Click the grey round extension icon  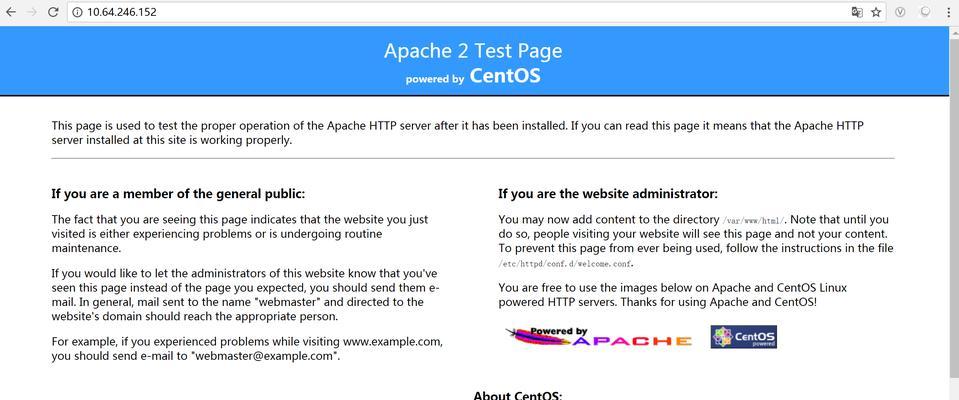click(925, 12)
